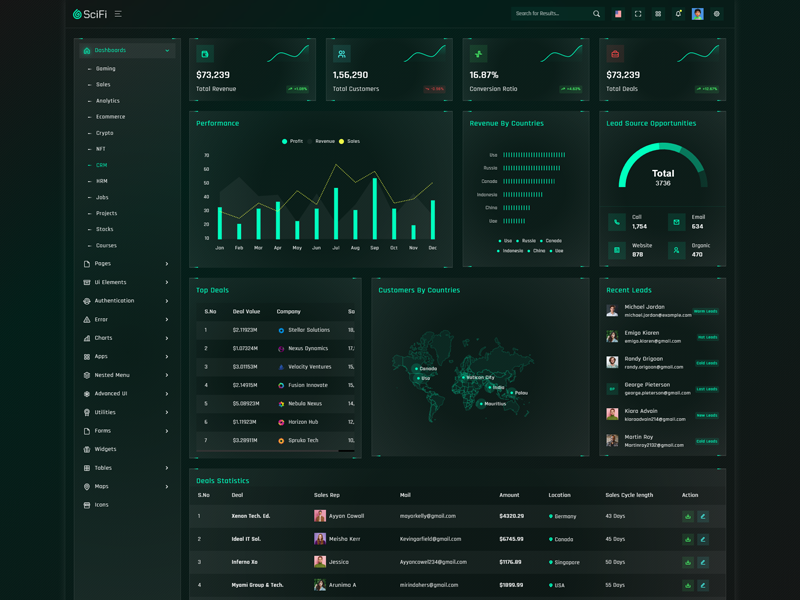
Task: Toggle the Revenue series in Performance legend
Action: coord(320,141)
